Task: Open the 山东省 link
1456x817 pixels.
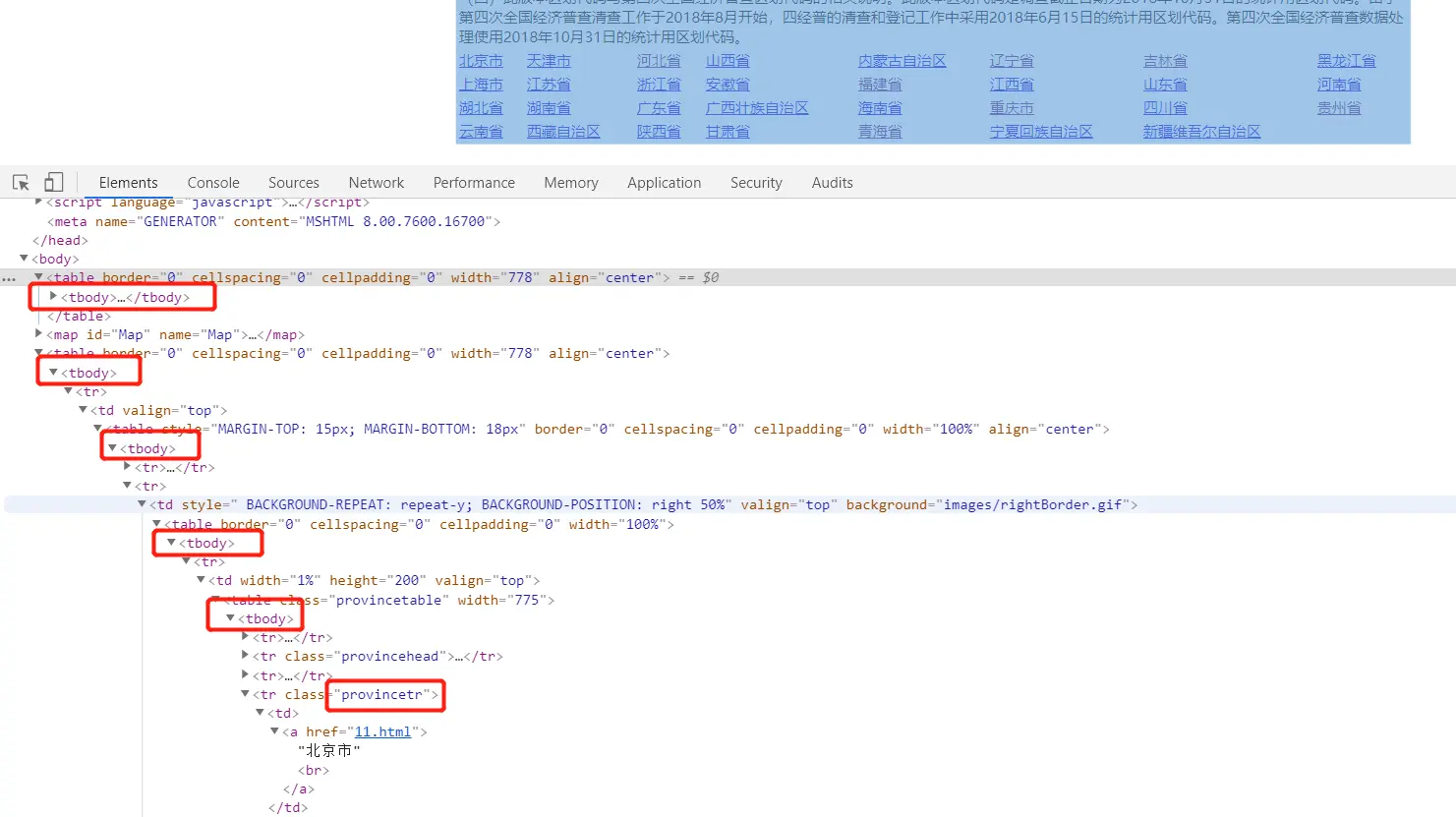Action: 1165,85
